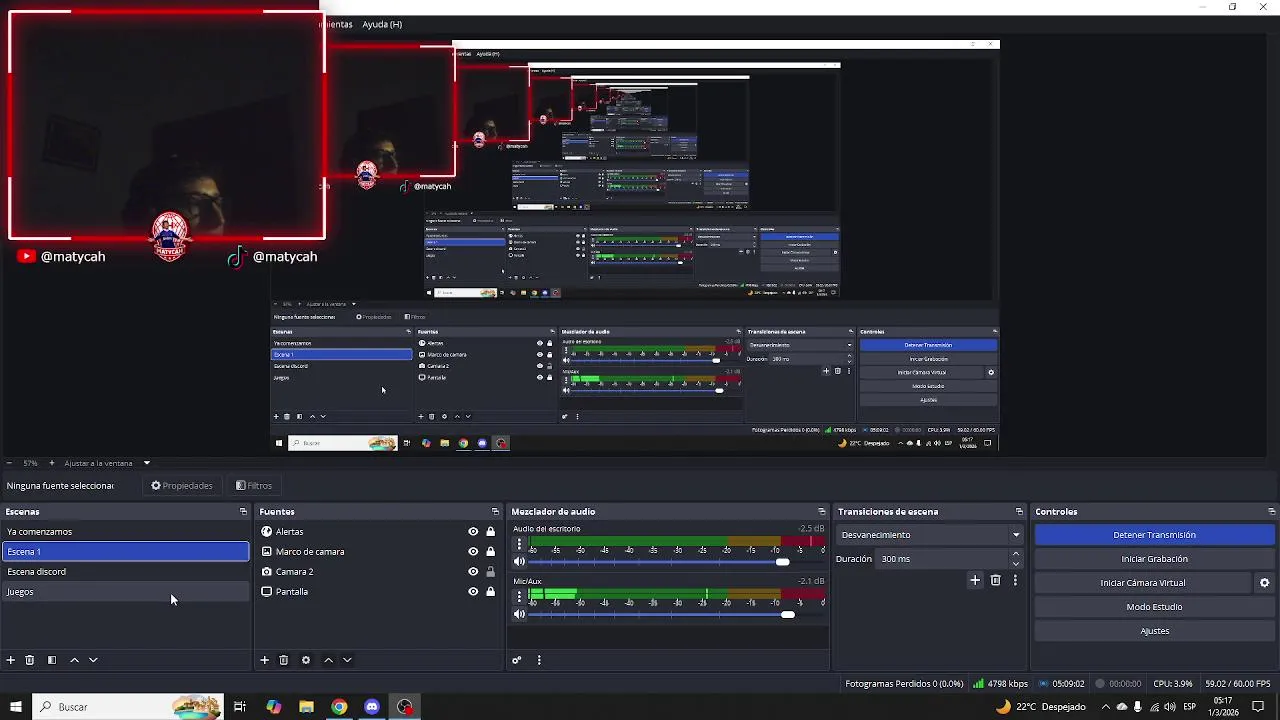The height and width of the screenshot is (720, 1280).
Task: Select the Escena discord scene
Action: coord(125,572)
